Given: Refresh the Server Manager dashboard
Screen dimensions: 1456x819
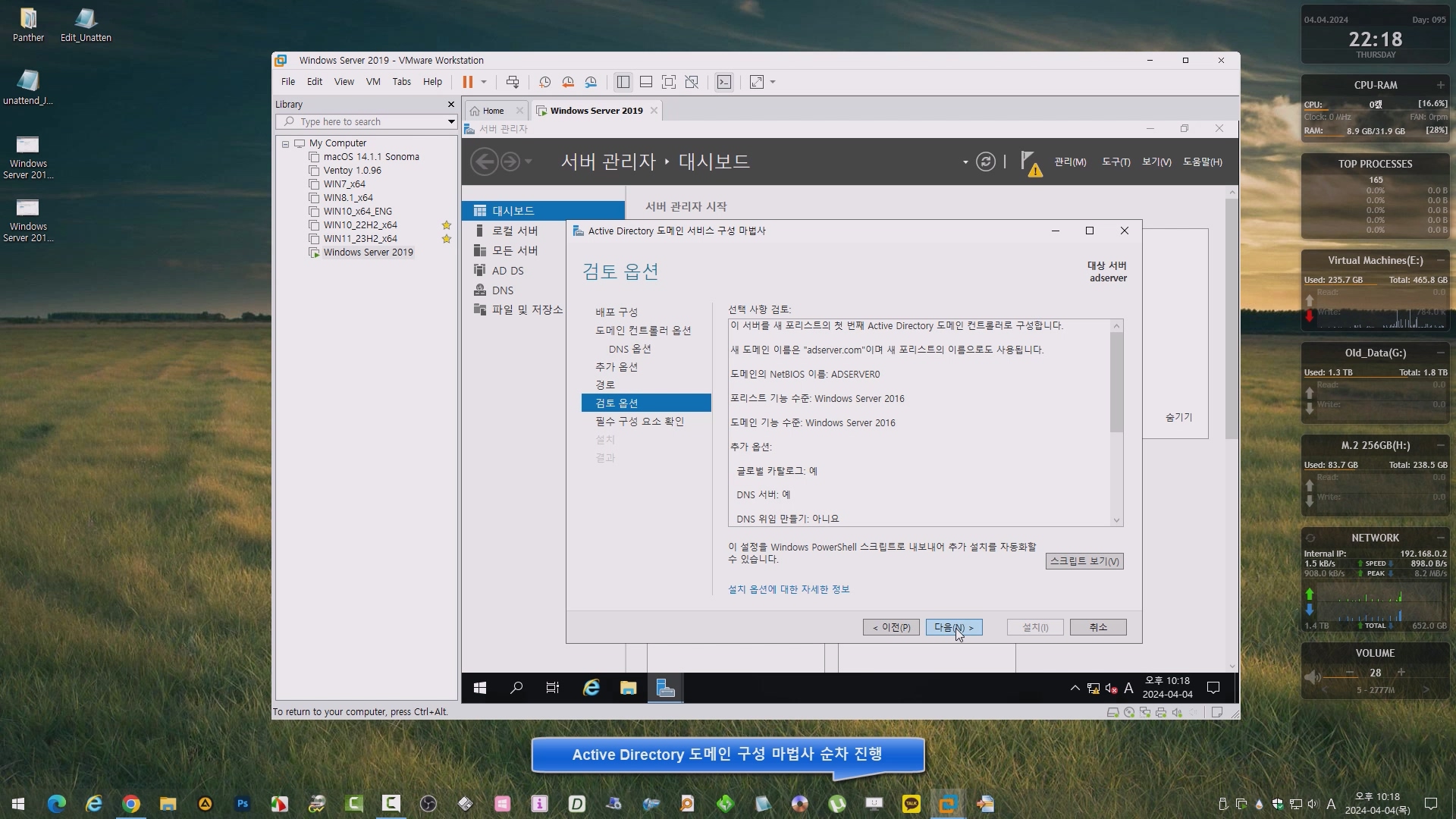Looking at the screenshot, I should 985,162.
